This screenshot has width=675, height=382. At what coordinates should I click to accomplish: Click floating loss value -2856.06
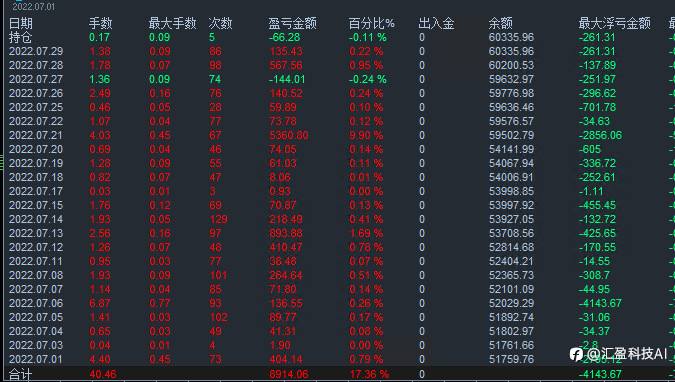pos(600,135)
